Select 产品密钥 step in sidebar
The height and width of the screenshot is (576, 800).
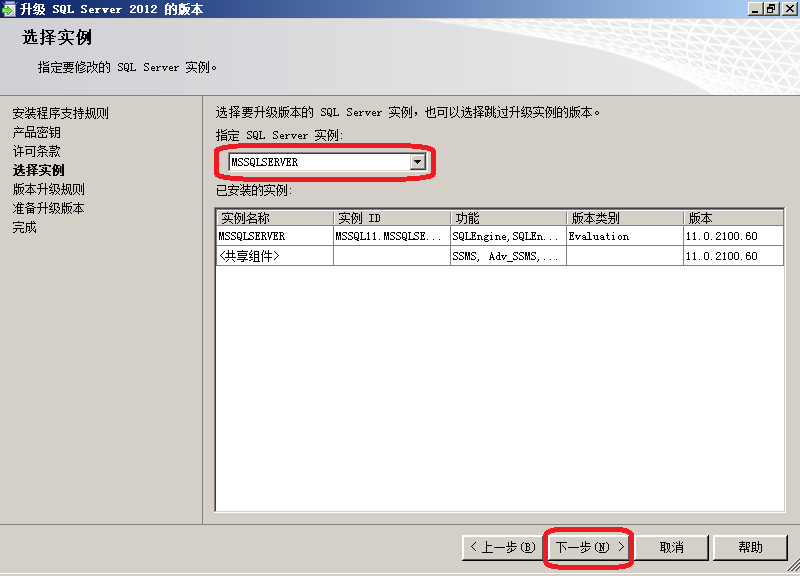click(x=36, y=133)
